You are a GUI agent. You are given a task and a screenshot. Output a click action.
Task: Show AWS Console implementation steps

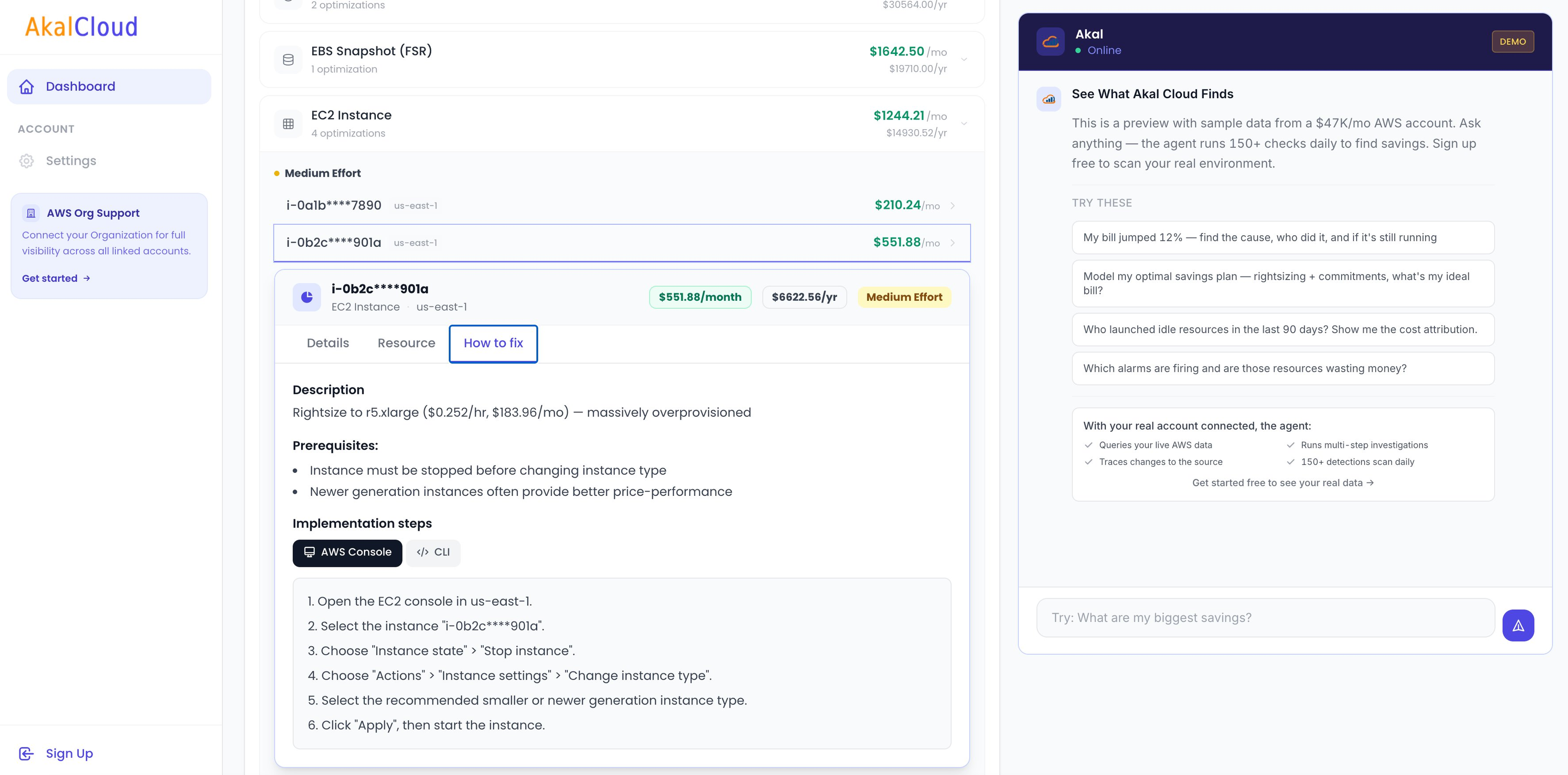tap(347, 553)
